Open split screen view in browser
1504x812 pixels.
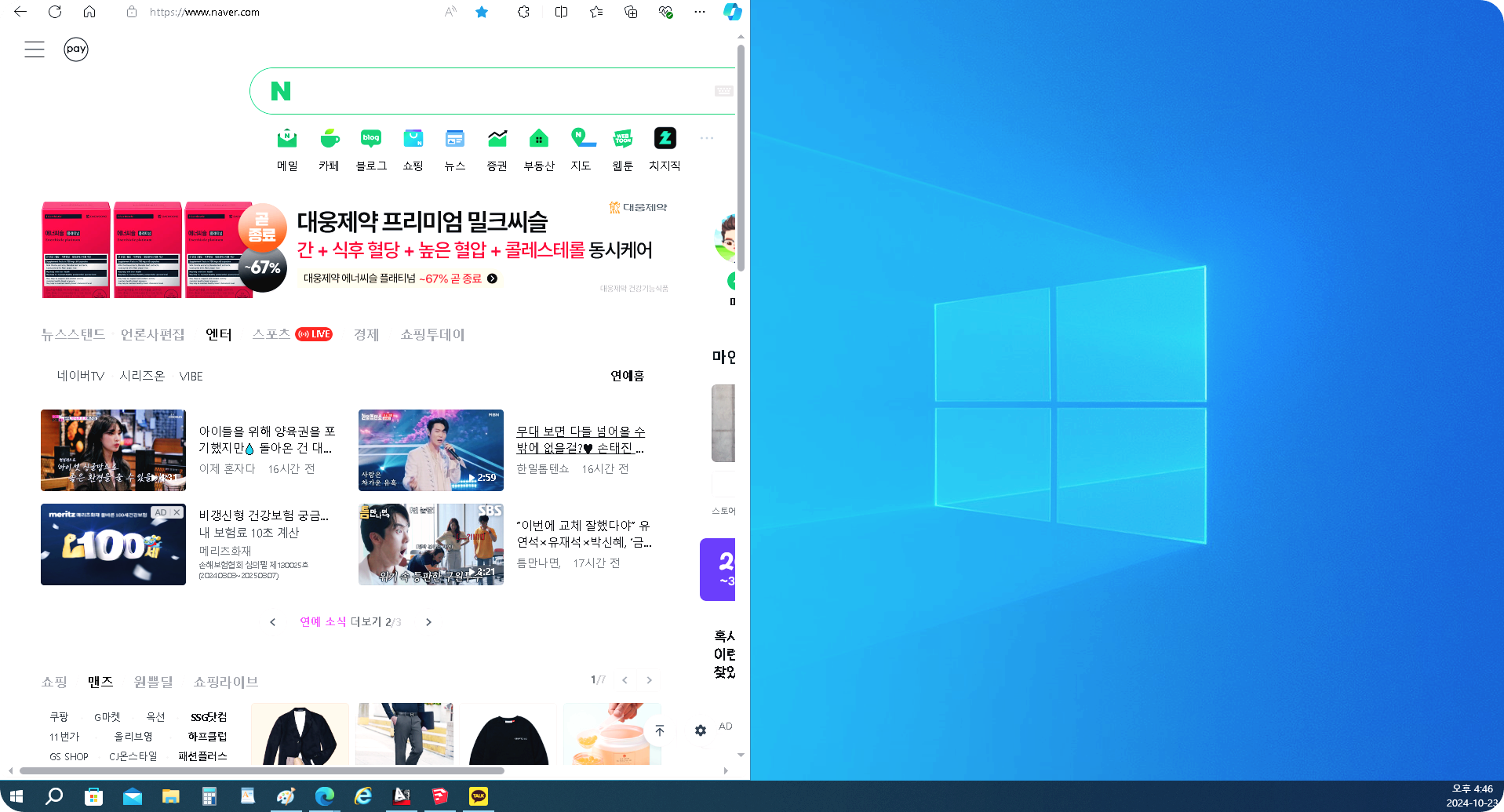tap(561, 12)
